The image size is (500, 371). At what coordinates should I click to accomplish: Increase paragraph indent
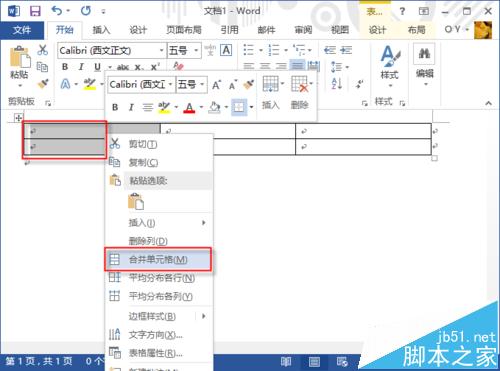pyautogui.click(x=346, y=50)
